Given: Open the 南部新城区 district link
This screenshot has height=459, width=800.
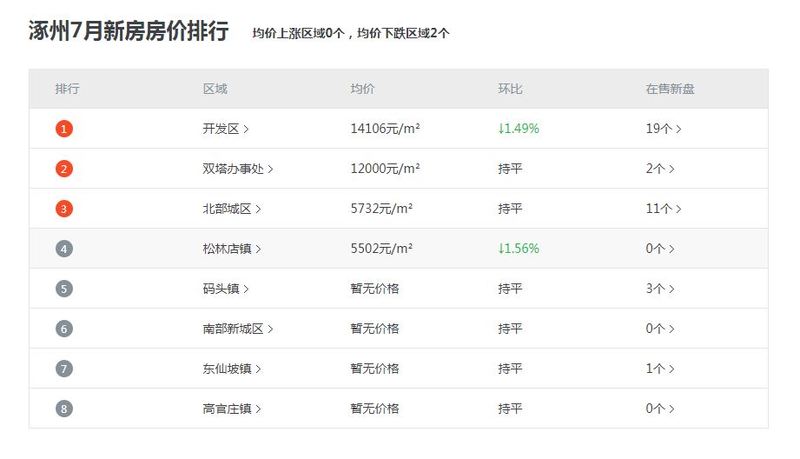Looking at the screenshot, I should 238,328.
